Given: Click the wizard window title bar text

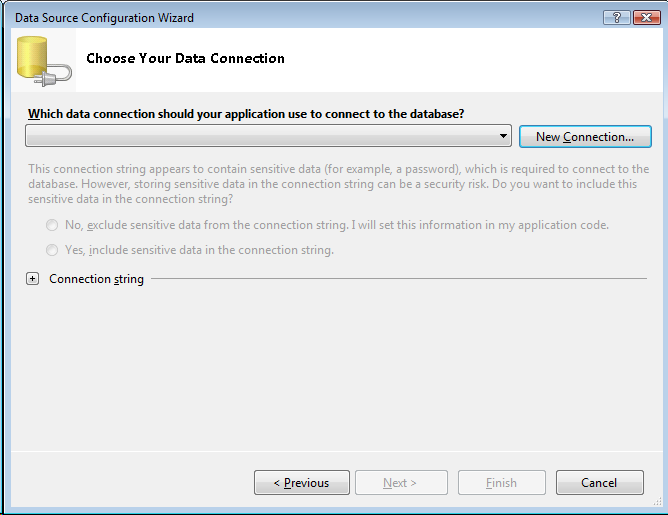Looking at the screenshot, I should pyautogui.click(x=104, y=18).
